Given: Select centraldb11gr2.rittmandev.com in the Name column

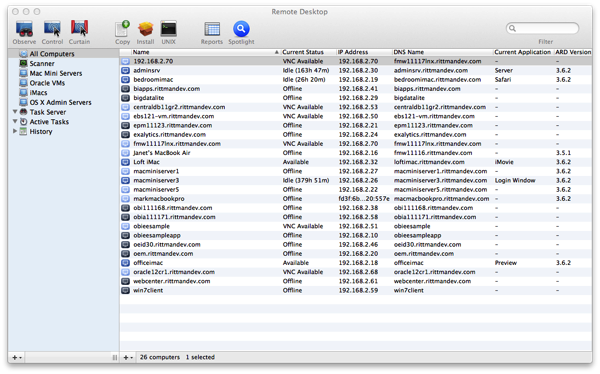Looking at the screenshot, I should pos(179,107).
